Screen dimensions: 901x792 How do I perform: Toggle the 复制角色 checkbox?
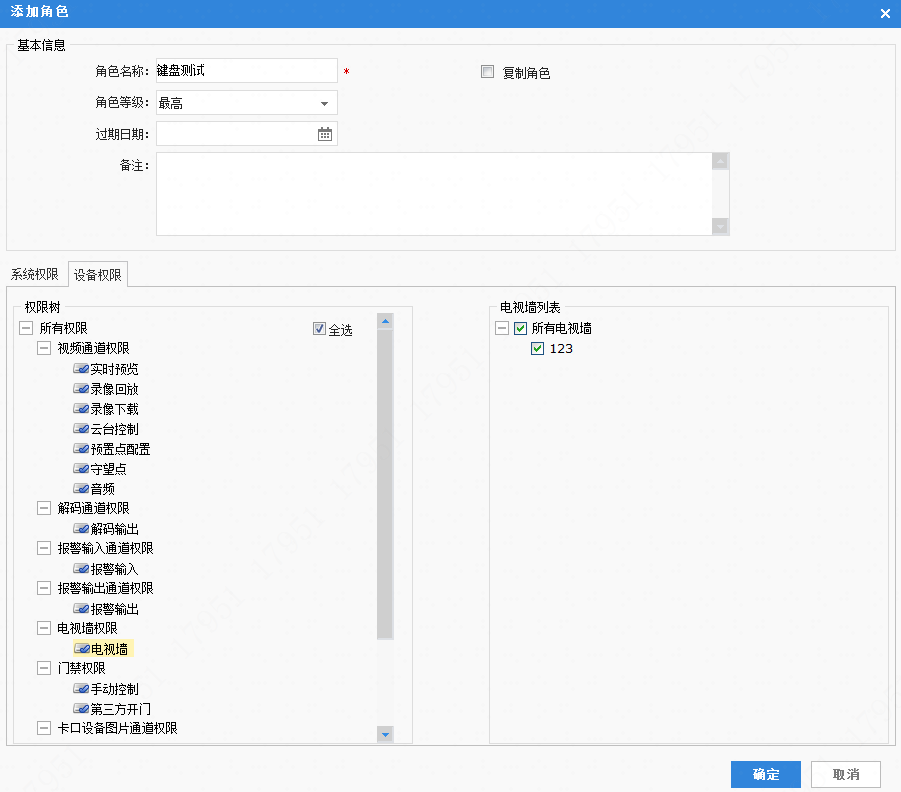click(487, 72)
